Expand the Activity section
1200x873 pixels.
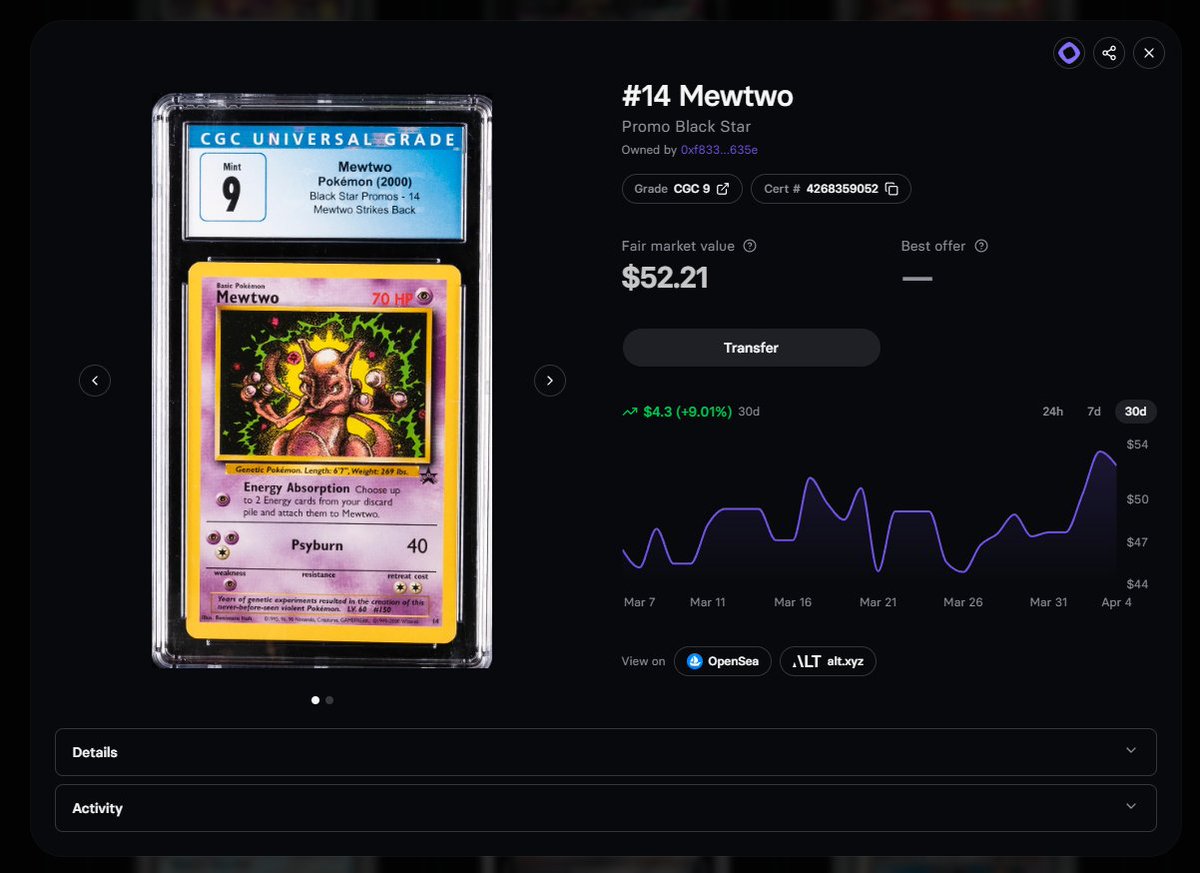[x=606, y=808]
